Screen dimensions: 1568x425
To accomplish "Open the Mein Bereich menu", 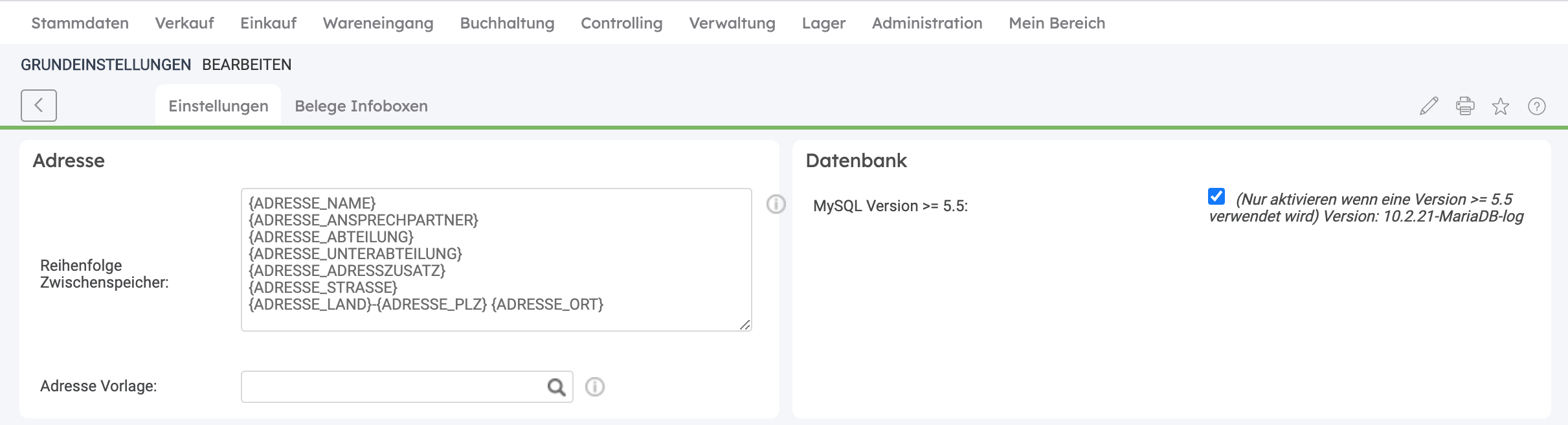I will coord(1057,23).
